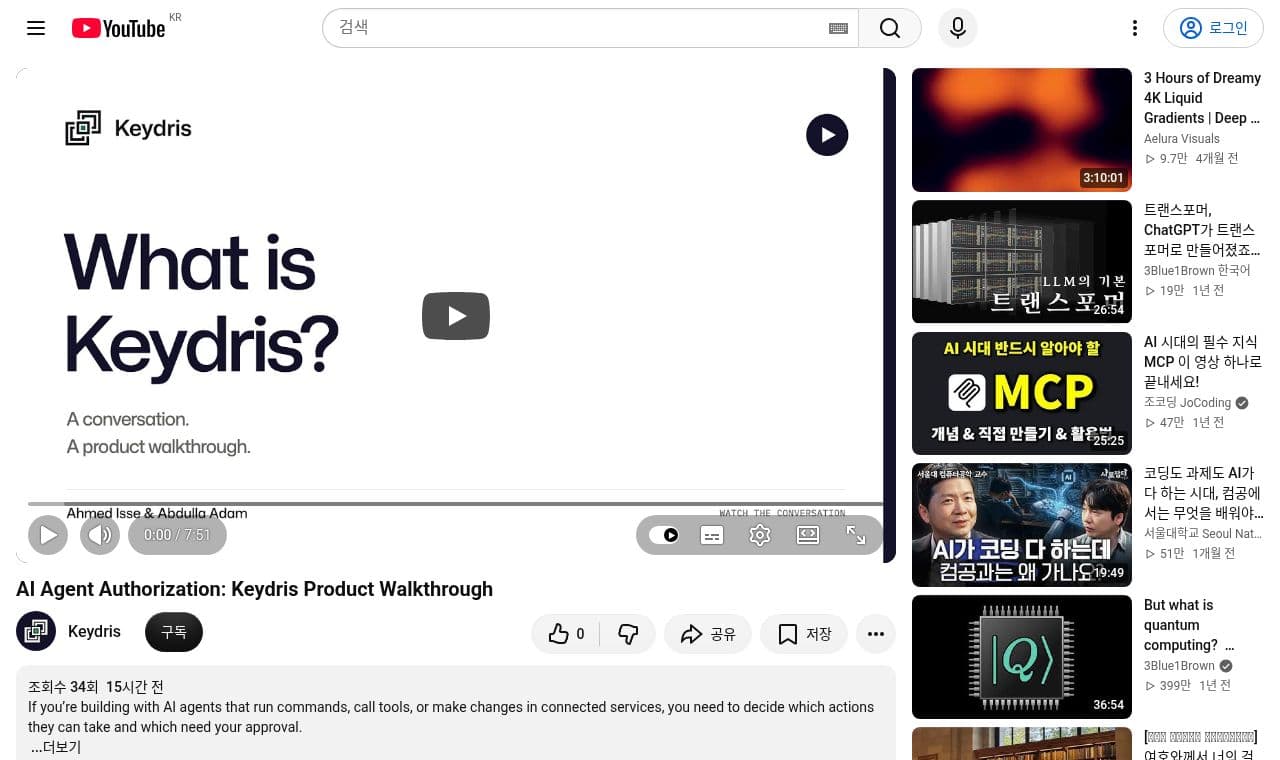
Task: Enter fullscreen mode
Action: coord(856,535)
